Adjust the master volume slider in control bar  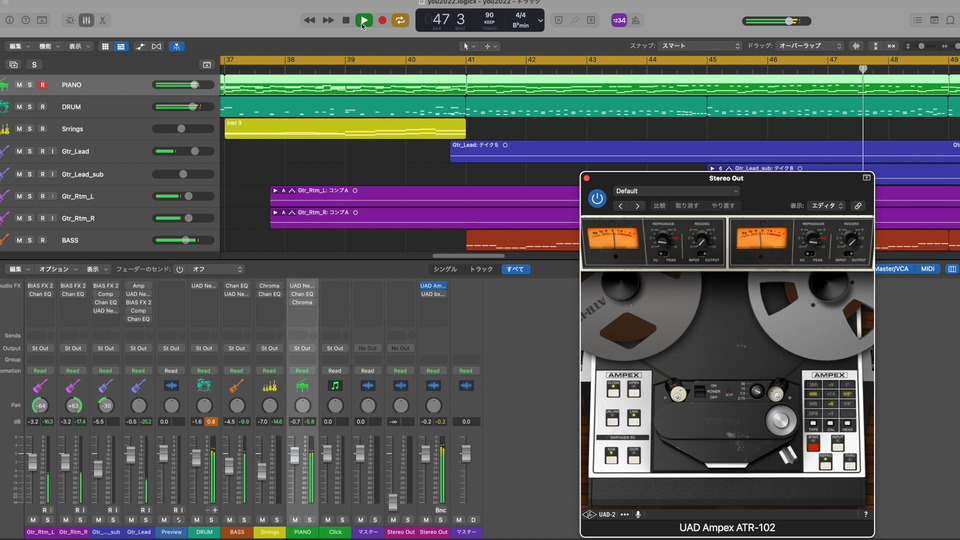click(x=776, y=21)
